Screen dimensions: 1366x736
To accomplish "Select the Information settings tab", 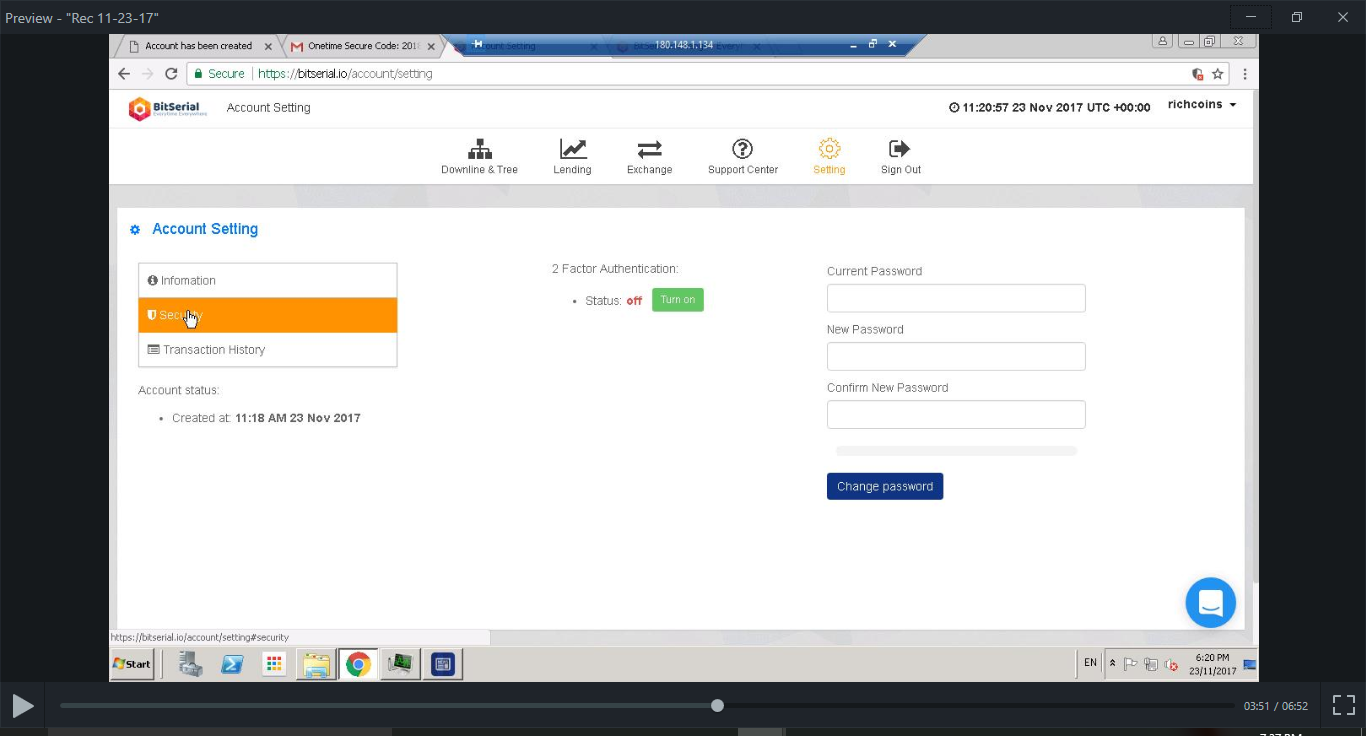I will [x=267, y=281].
